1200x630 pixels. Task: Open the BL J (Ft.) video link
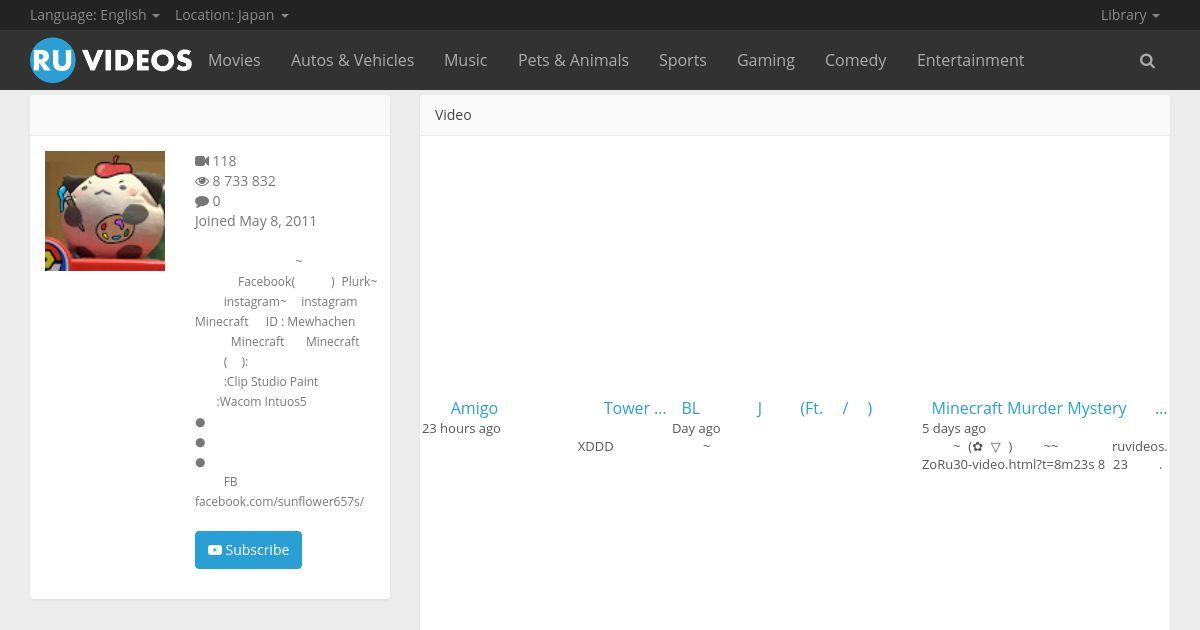pos(777,408)
